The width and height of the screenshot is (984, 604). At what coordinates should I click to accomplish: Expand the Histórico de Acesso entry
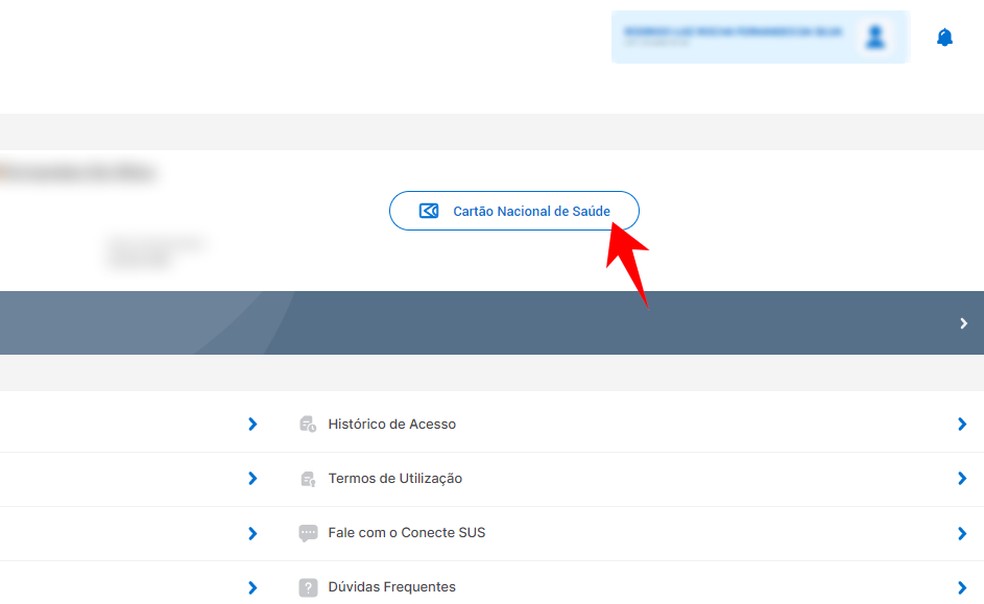pyautogui.click(x=963, y=423)
